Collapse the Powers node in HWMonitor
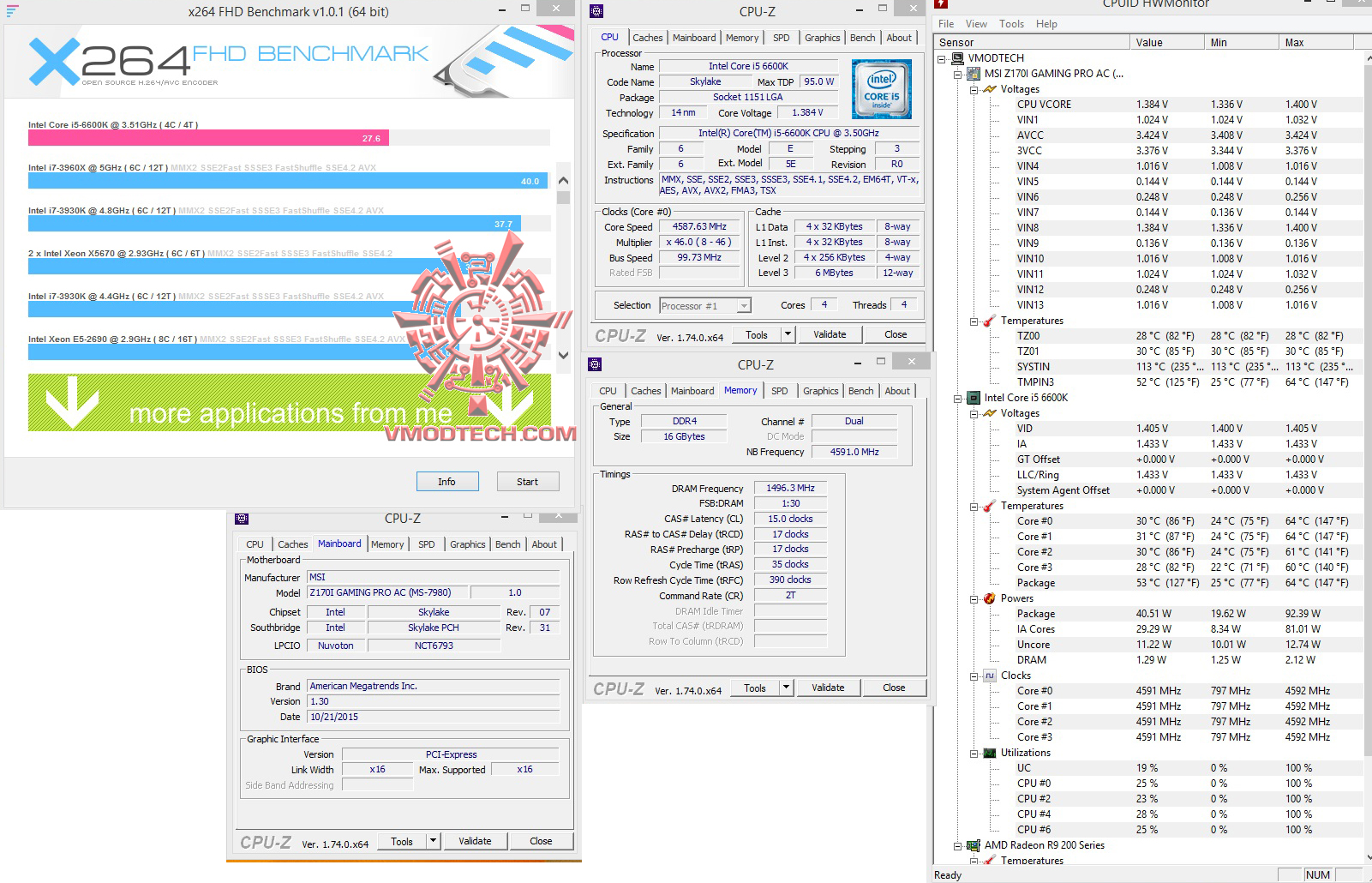1372x883 pixels. [x=974, y=599]
